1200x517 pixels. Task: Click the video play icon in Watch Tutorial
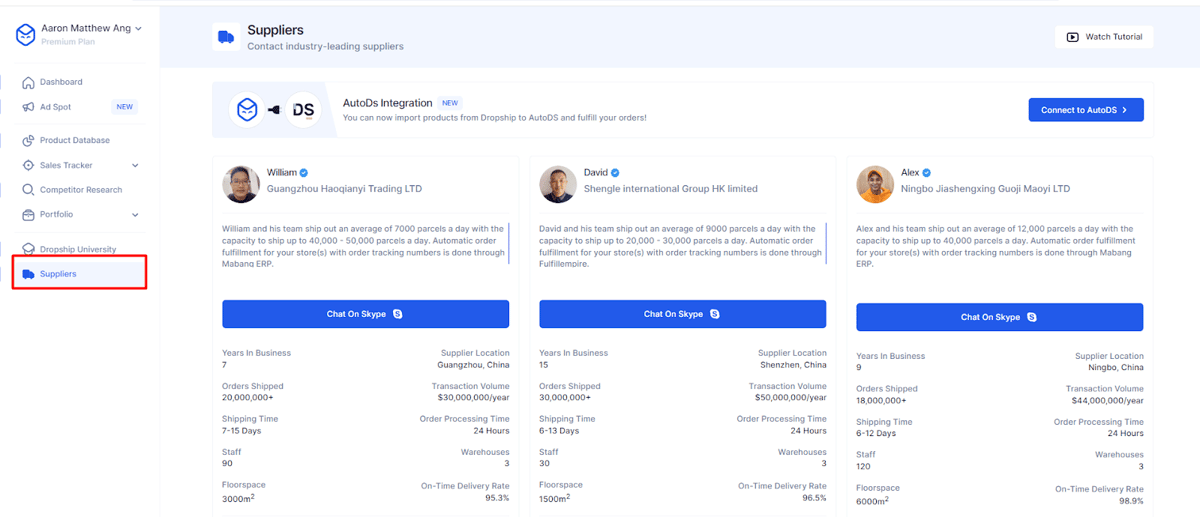(x=1072, y=37)
